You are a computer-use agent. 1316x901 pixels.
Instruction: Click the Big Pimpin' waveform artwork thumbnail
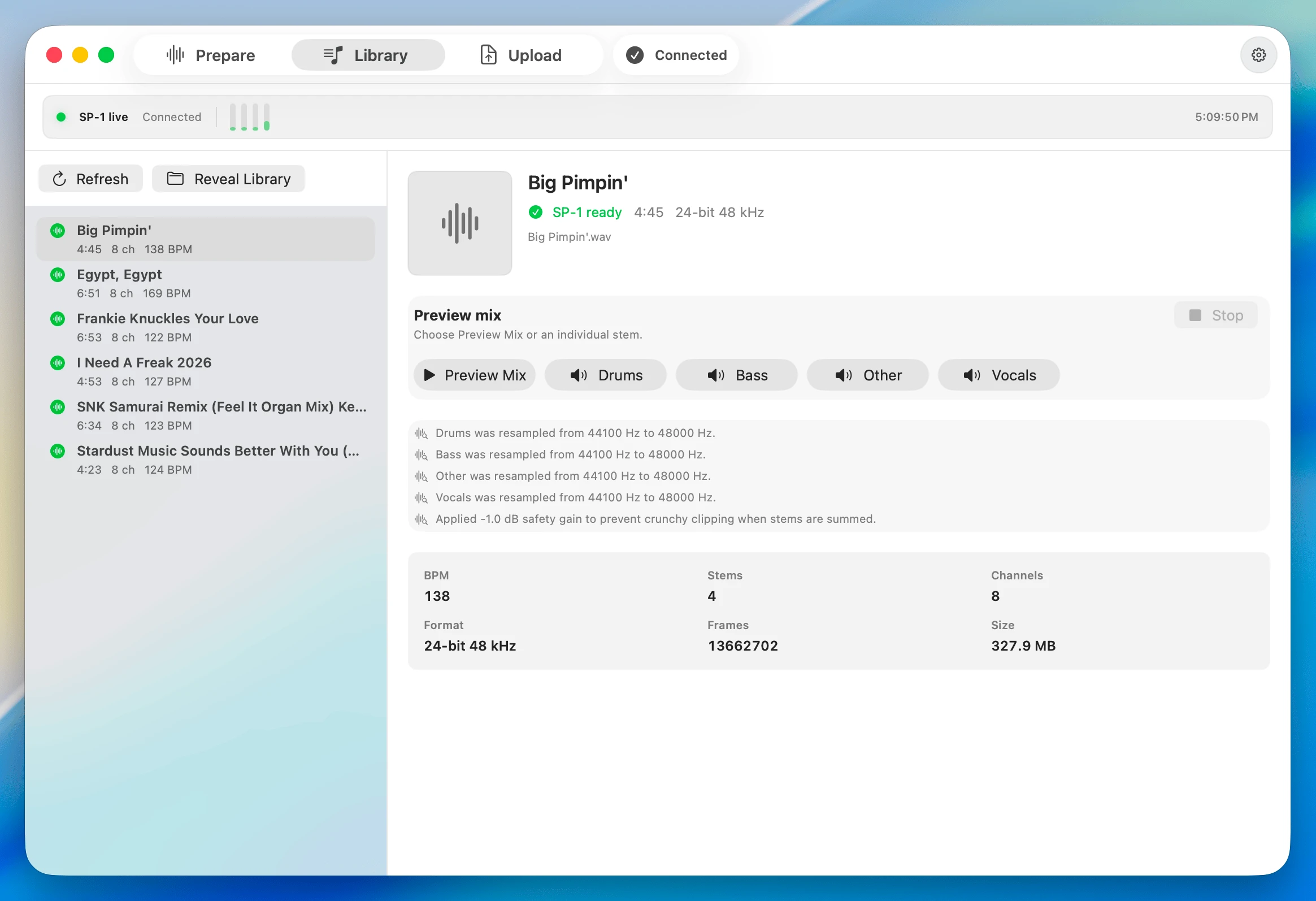460,223
